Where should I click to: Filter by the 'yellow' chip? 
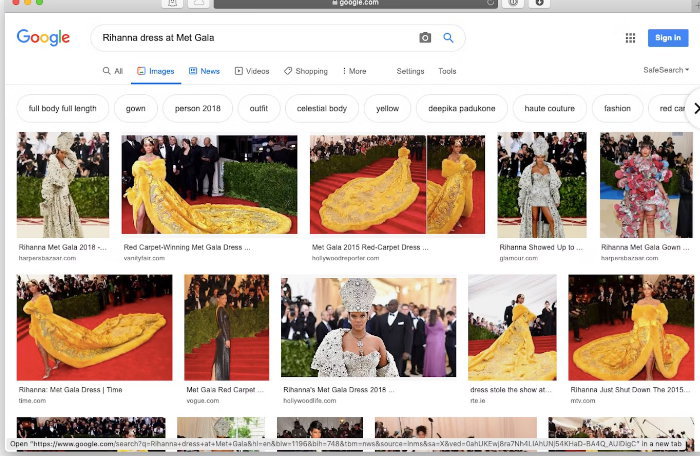click(x=388, y=108)
